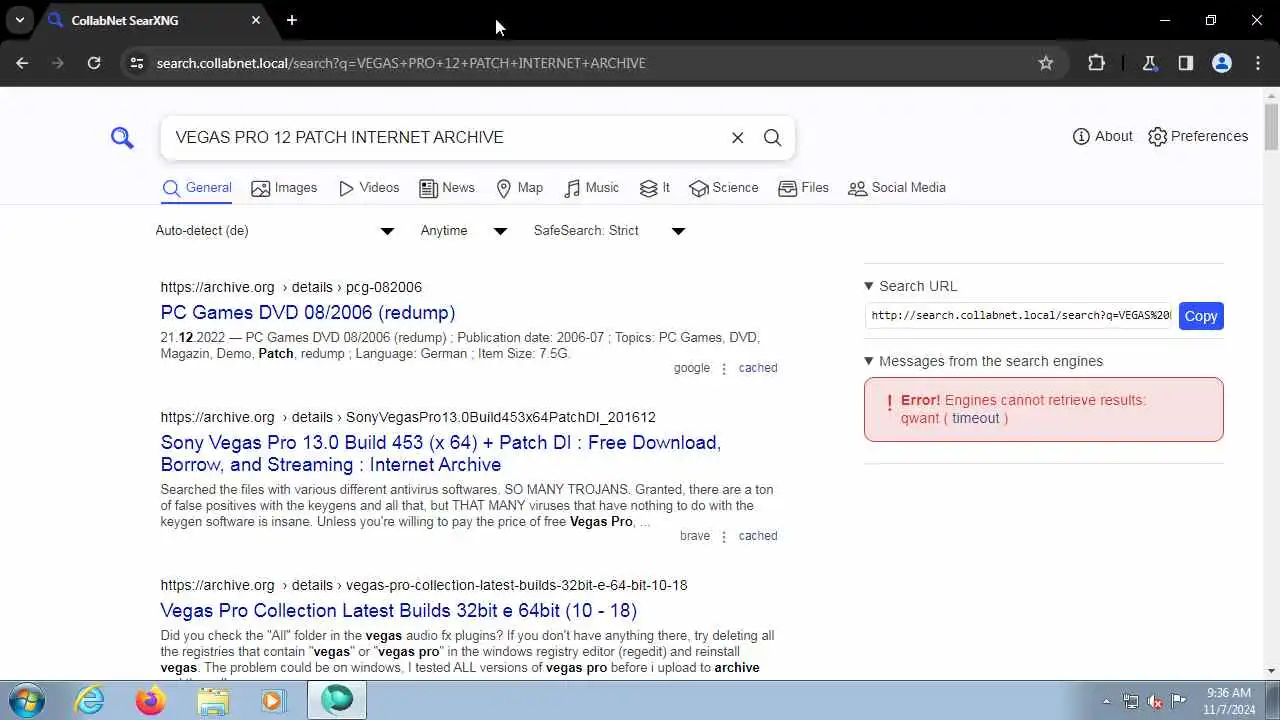The image size is (1280, 720).
Task: Open the Chrome three-dot menu
Action: tap(1258, 63)
